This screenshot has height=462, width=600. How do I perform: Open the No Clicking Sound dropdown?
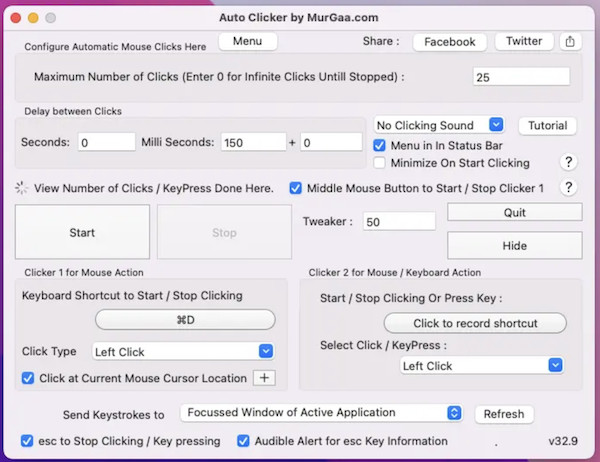point(439,125)
